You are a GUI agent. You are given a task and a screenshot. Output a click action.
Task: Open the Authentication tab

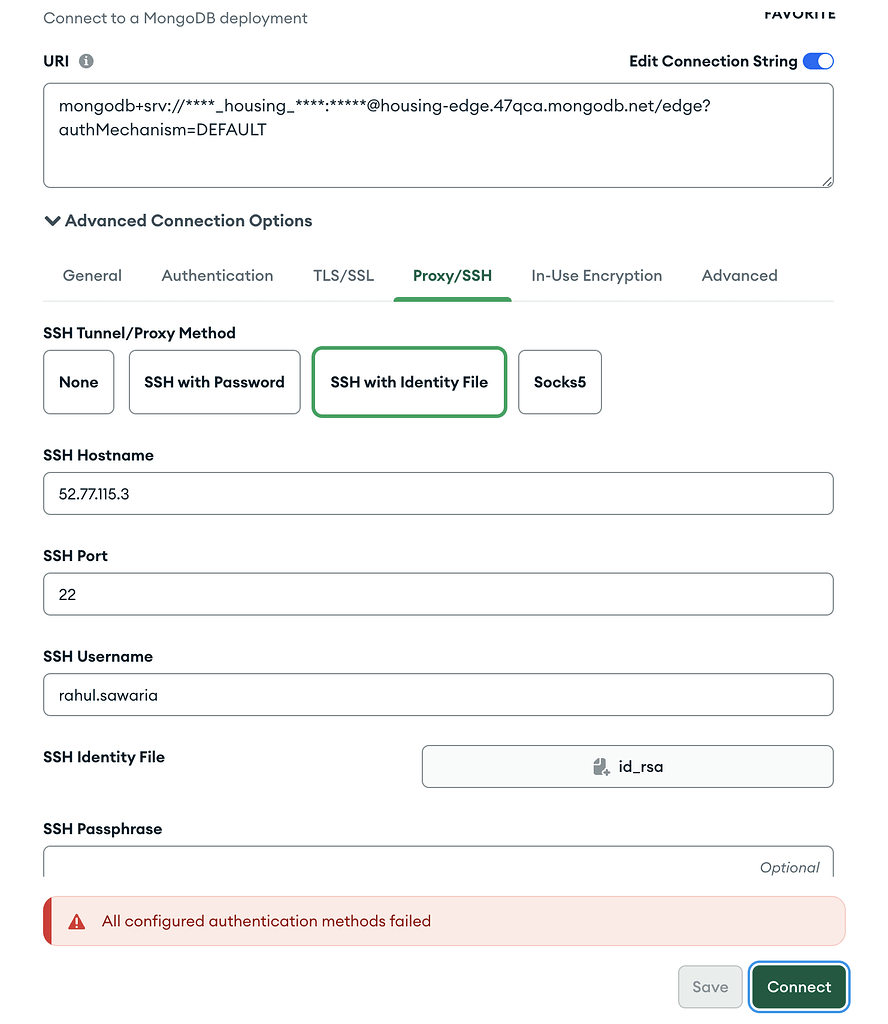[x=217, y=276]
